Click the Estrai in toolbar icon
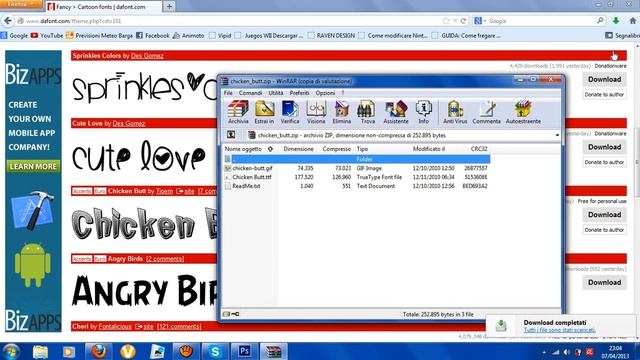Image resolution: width=640 pixels, height=360 pixels. (x=264, y=112)
